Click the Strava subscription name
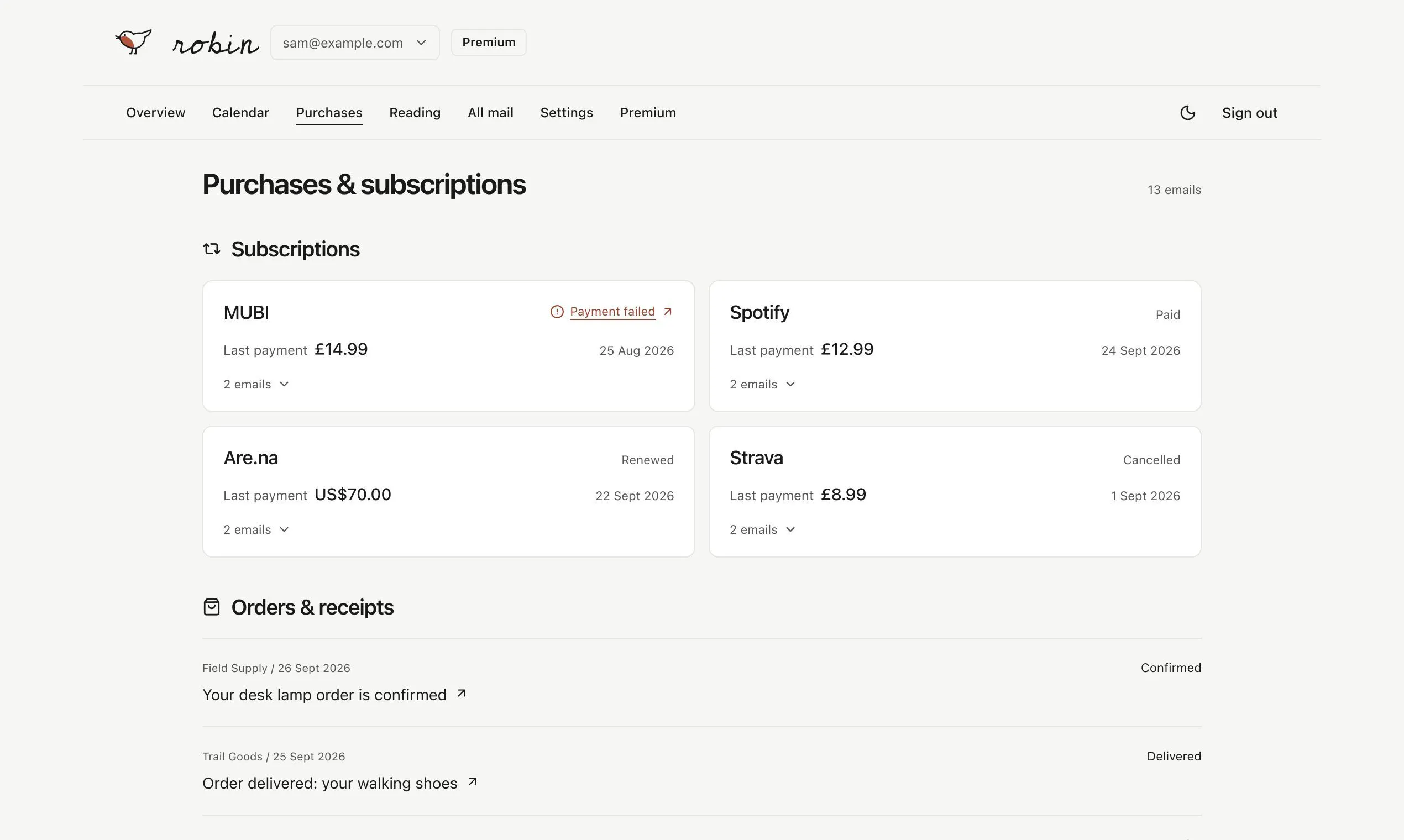The width and height of the screenshot is (1404, 840). 756,458
